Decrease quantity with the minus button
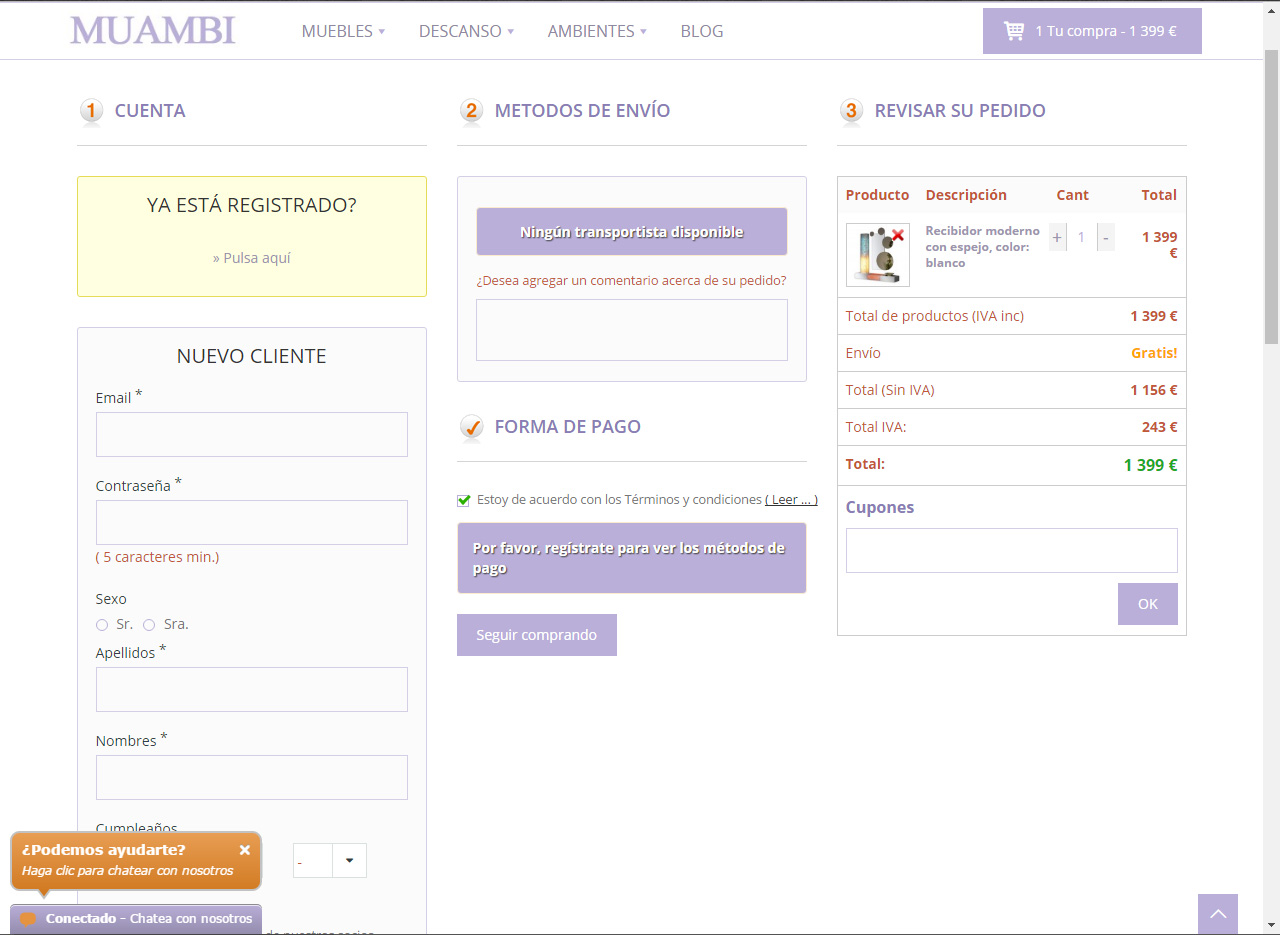Image resolution: width=1280 pixels, height=935 pixels. [x=1106, y=238]
